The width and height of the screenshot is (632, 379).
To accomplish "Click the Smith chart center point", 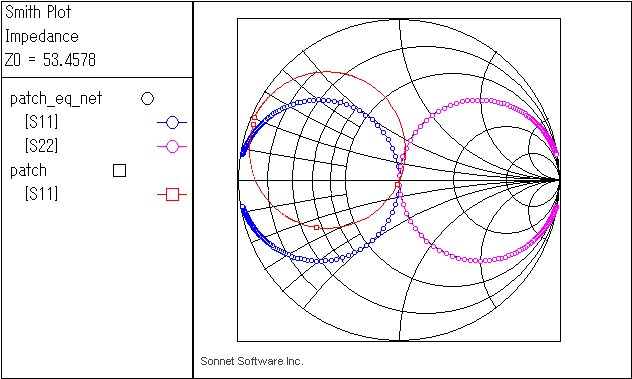I will click(x=399, y=180).
